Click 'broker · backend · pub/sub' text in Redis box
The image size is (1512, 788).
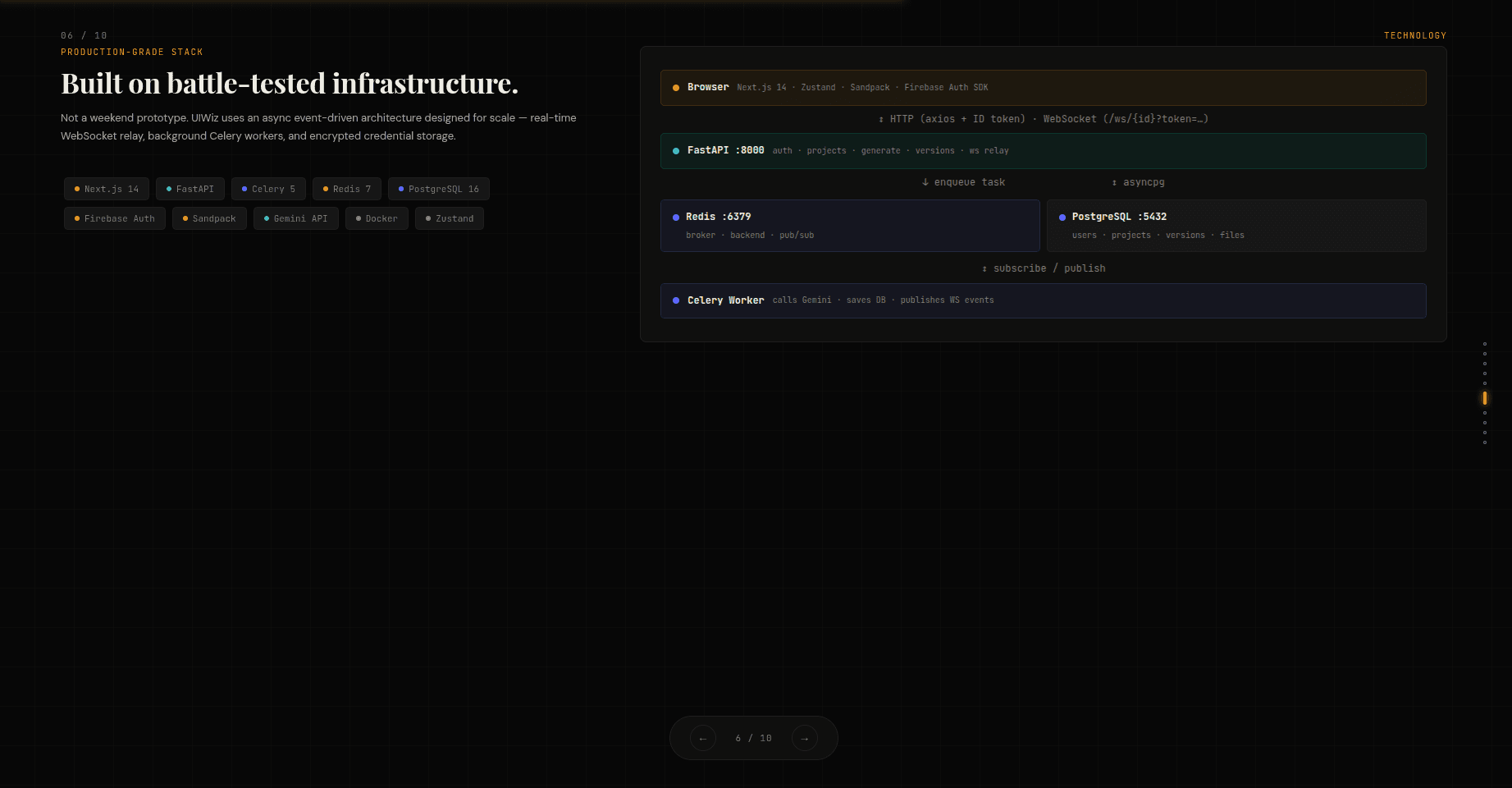pos(750,235)
